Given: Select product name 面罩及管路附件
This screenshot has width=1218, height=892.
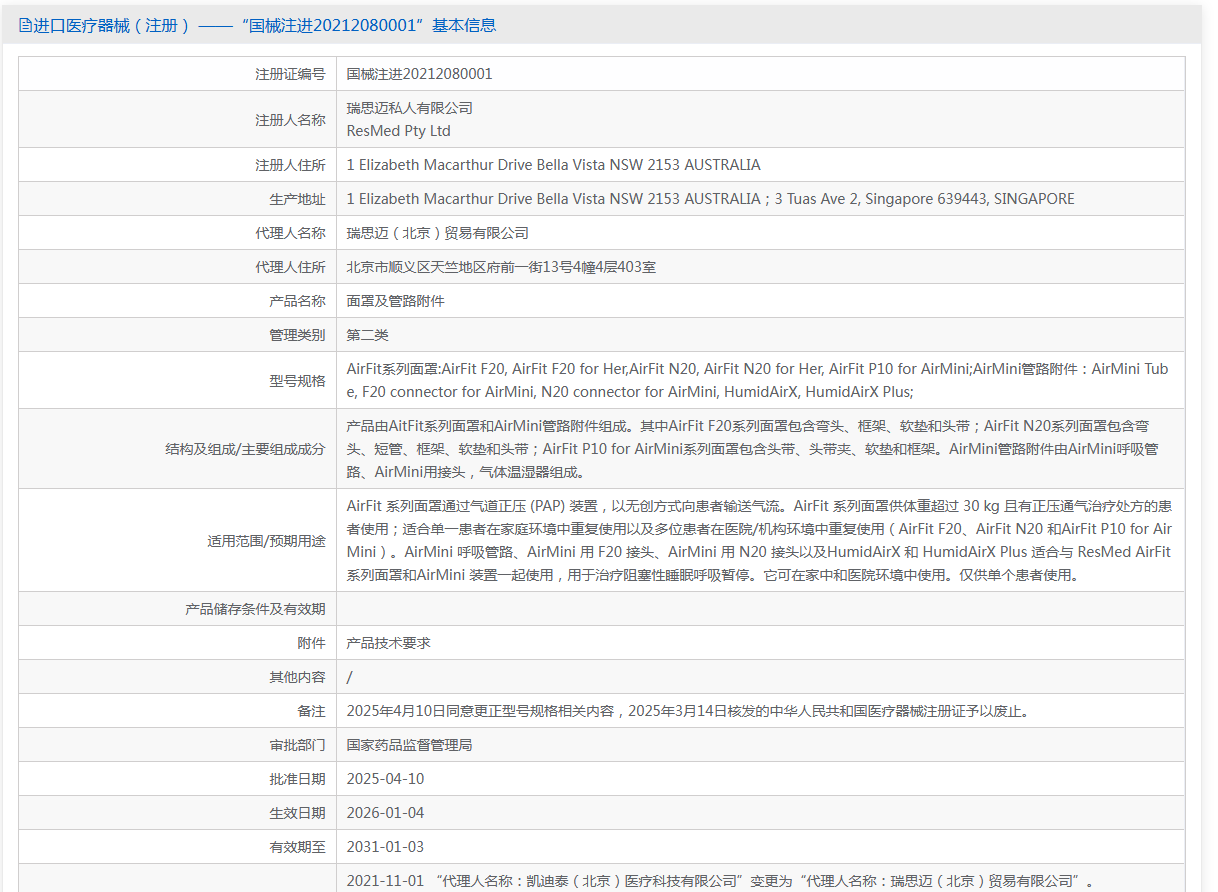Looking at the screenshot, I should tap(396, 301).
